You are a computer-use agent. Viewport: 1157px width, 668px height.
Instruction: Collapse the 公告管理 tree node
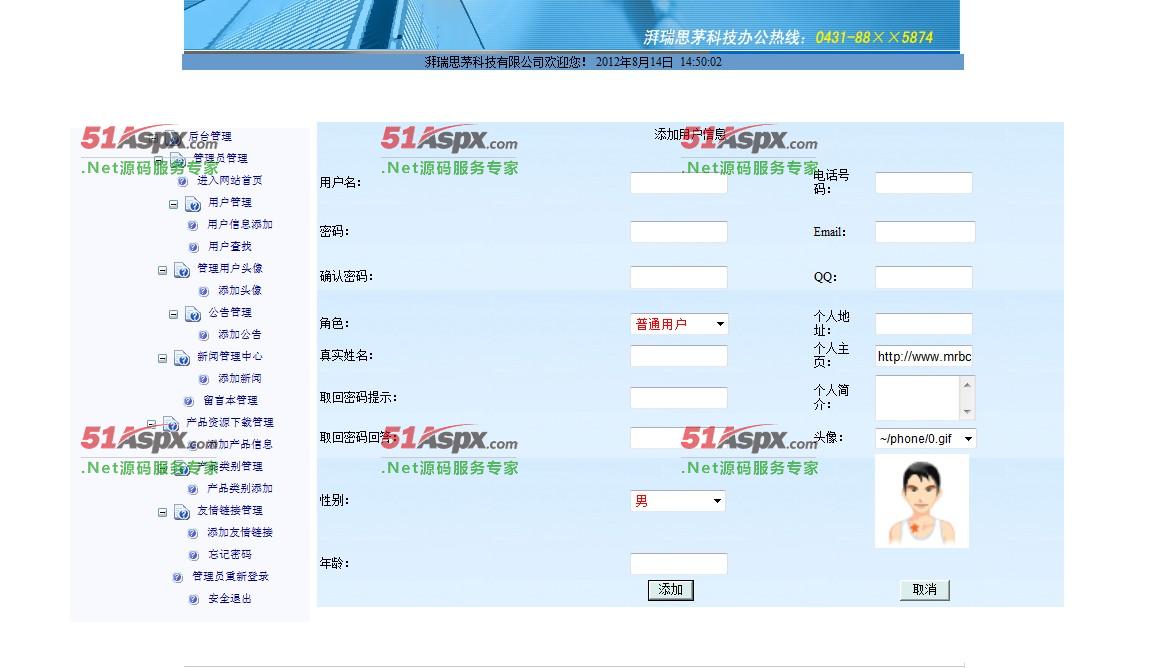coord(173,314)
